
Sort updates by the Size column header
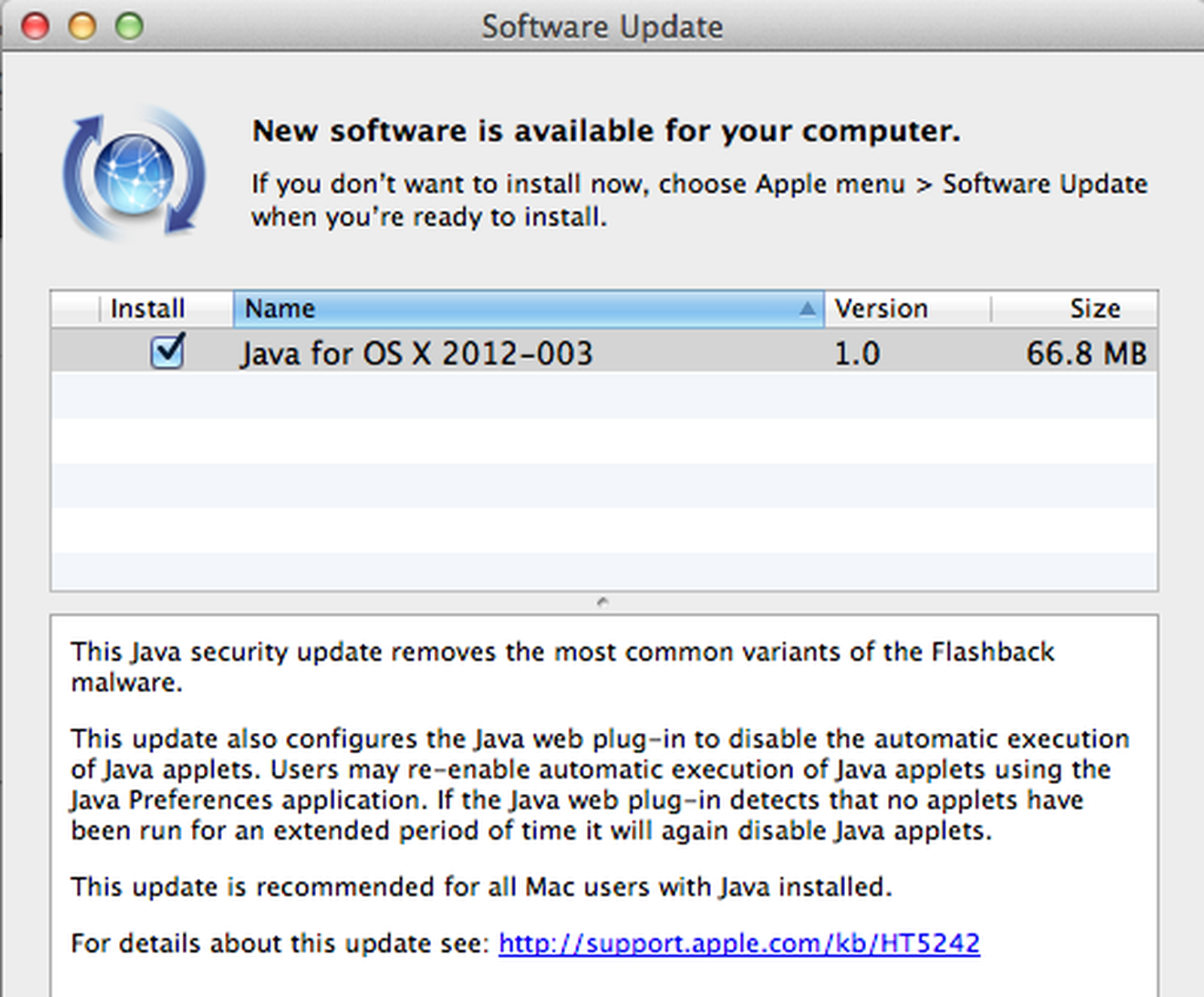(1095, 308)
